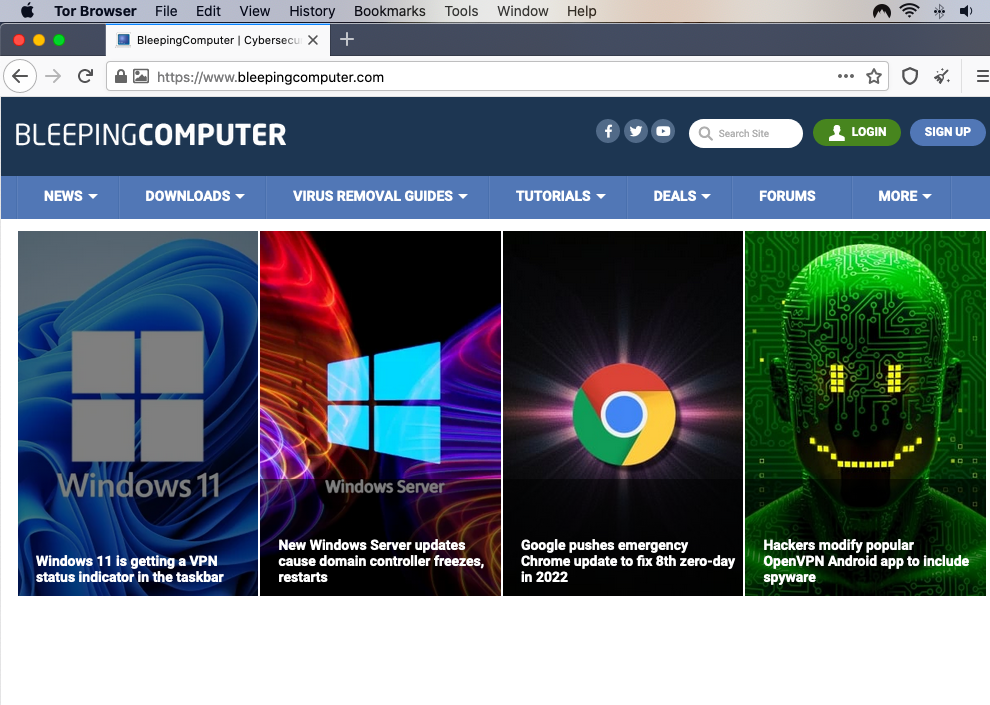Click headline 'Windows 11 is getting a VPN'
This screenshot has height=705, width=990.
pyautogui.click(x=129, y=569)
